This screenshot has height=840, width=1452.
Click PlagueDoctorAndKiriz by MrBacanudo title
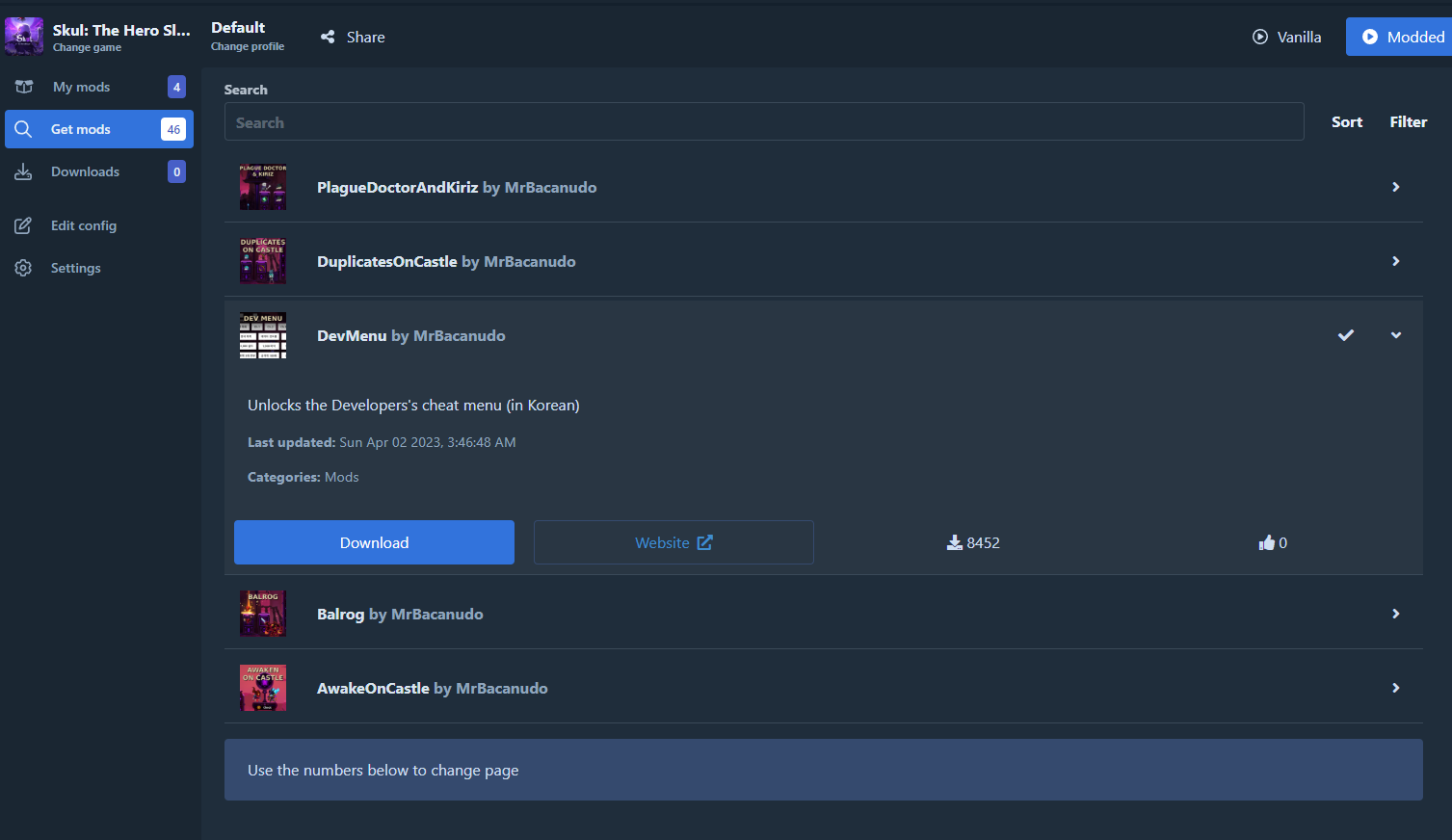tap(457, 187)
